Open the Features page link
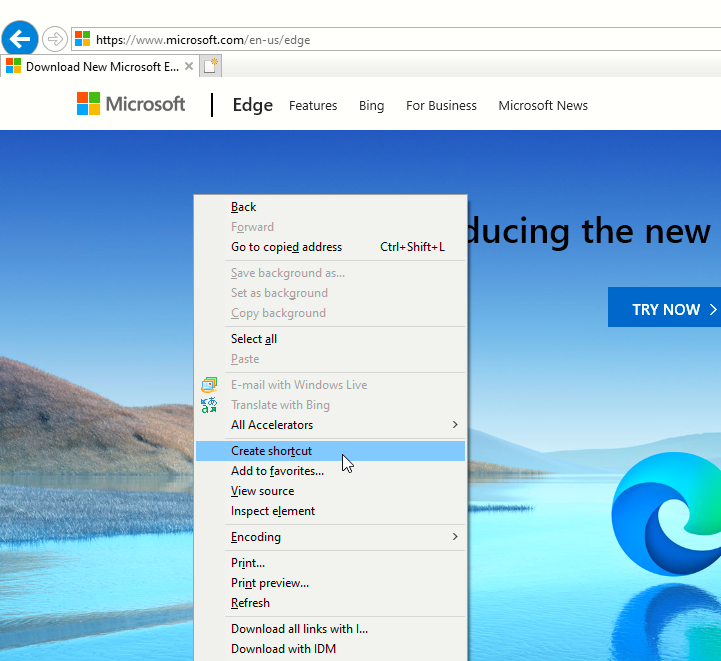Screen dimensions: 721x661 coord(313,105)
